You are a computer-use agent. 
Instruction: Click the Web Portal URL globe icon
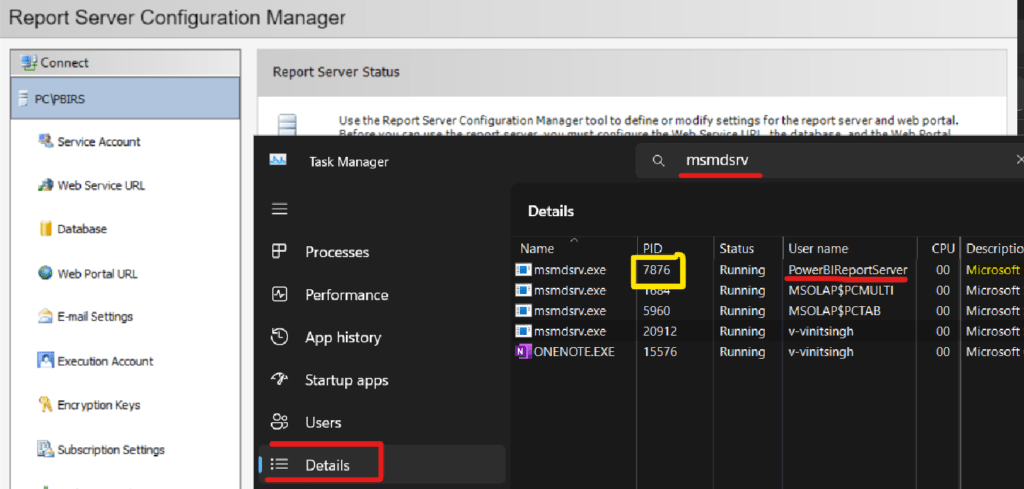coord(46,273)
